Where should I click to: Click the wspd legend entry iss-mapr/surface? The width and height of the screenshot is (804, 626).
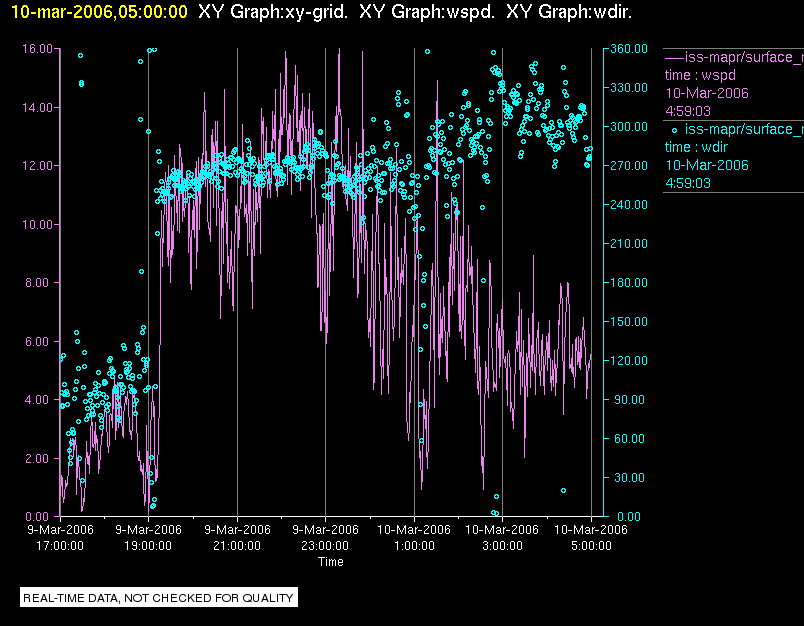point(743,57)
